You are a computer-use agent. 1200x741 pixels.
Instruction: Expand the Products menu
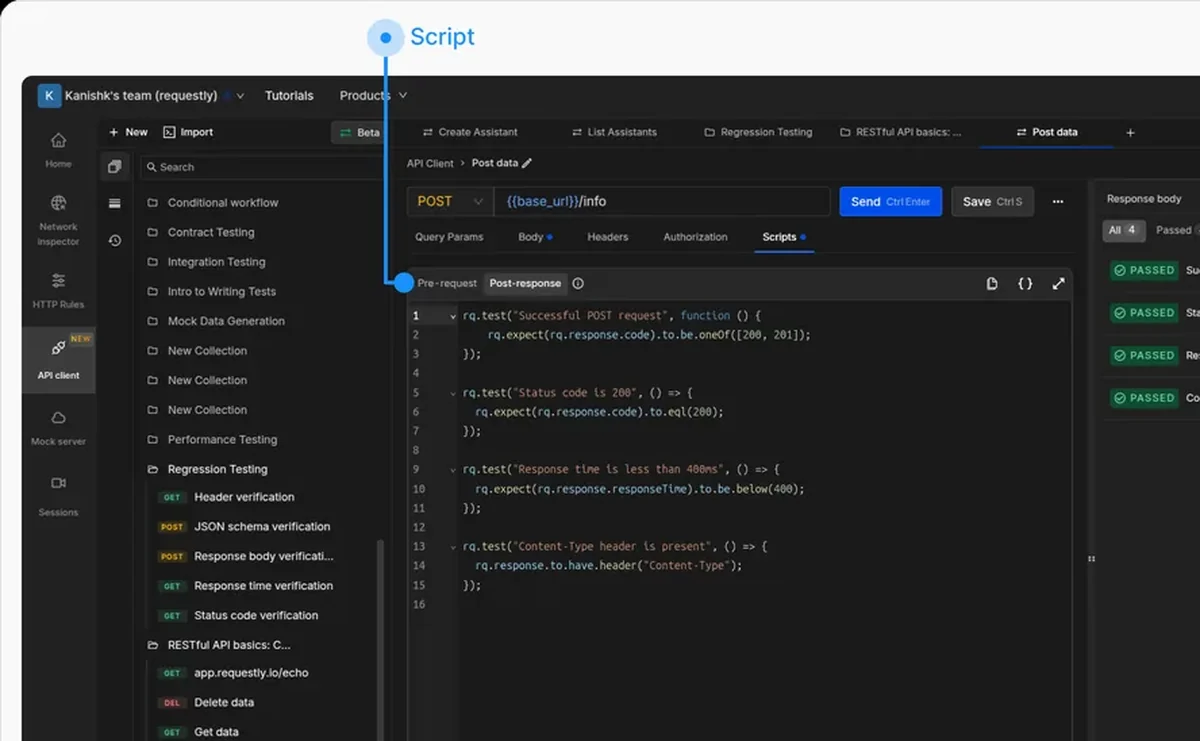[x=373, y=96]
